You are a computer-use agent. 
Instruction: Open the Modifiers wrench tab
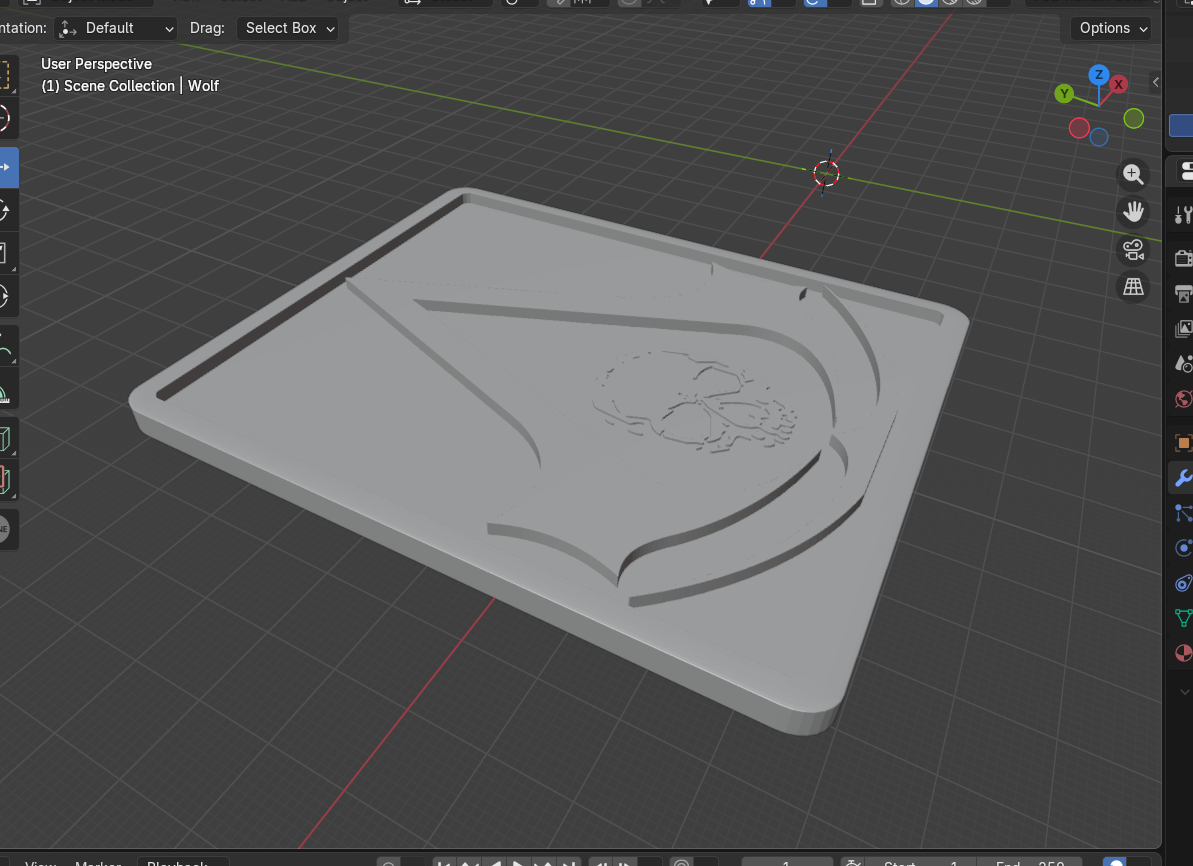1182,478
